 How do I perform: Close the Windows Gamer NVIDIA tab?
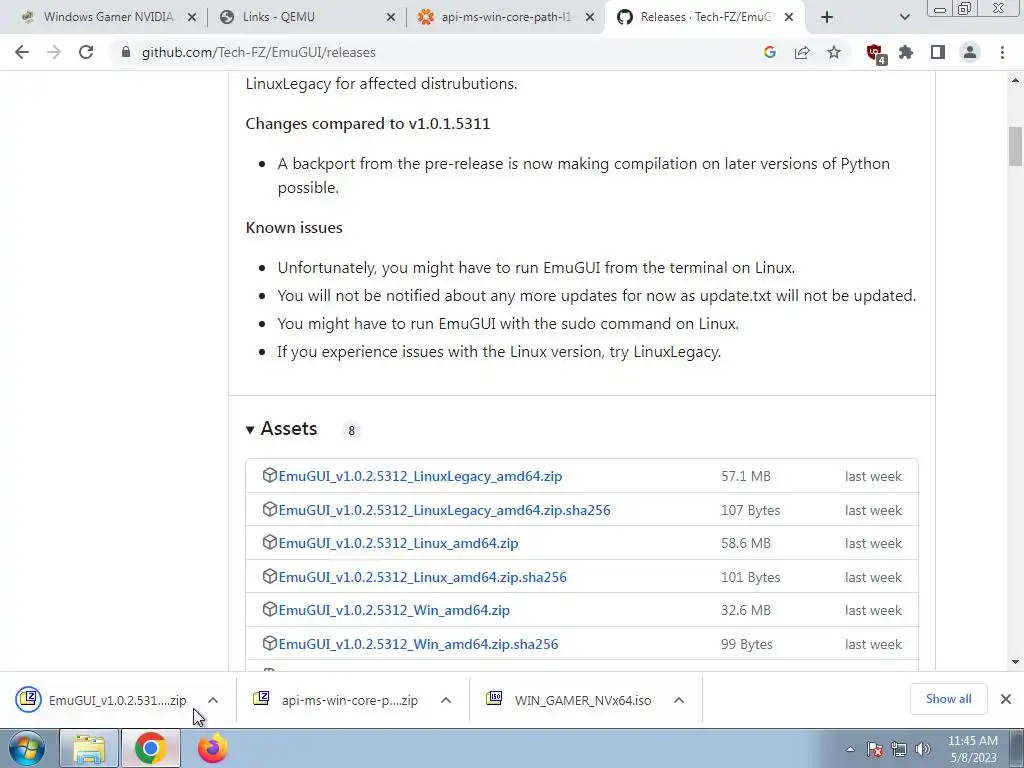pyautogui.click(x=192, y=17)
